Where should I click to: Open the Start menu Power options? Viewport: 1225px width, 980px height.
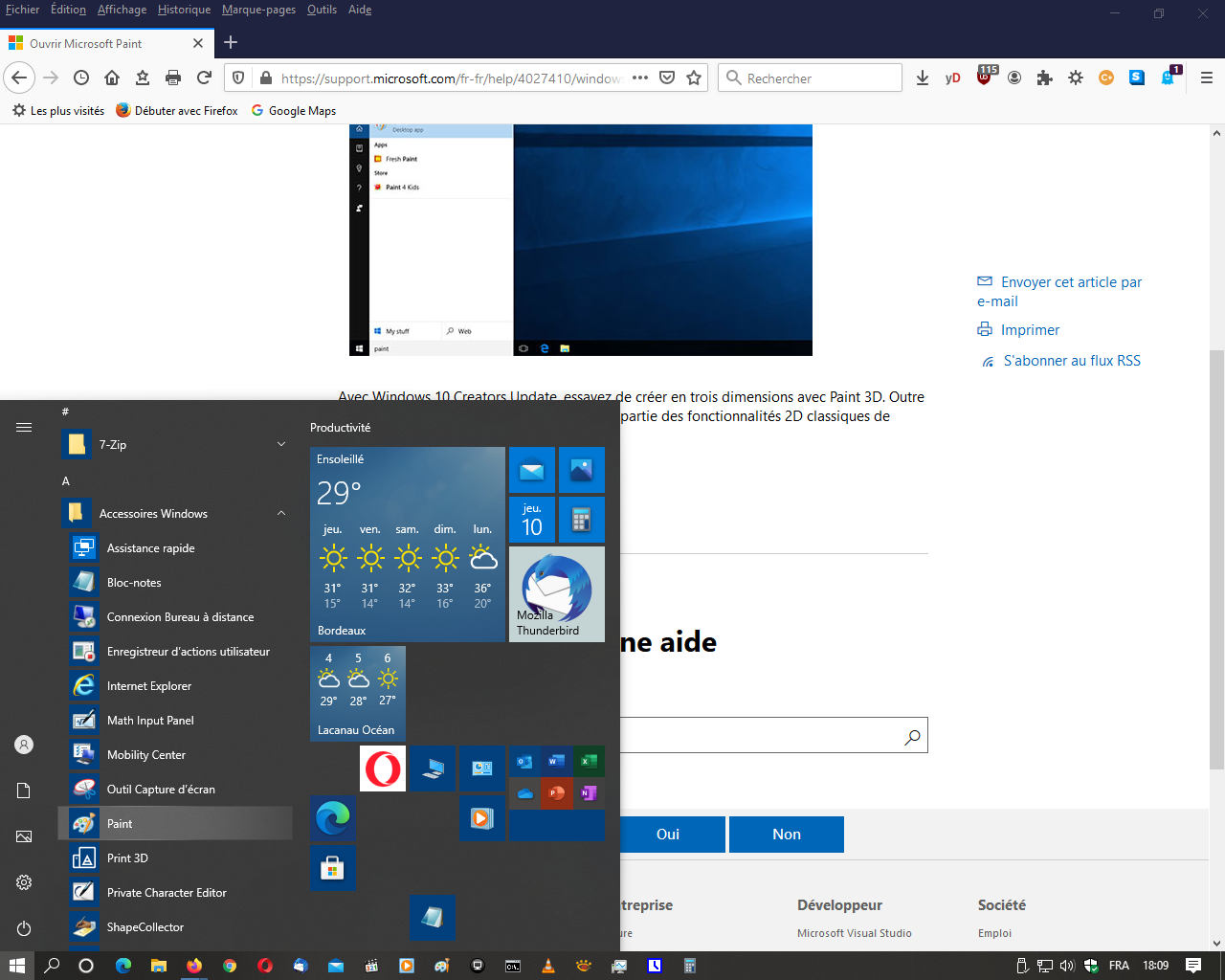pos(24,928)
